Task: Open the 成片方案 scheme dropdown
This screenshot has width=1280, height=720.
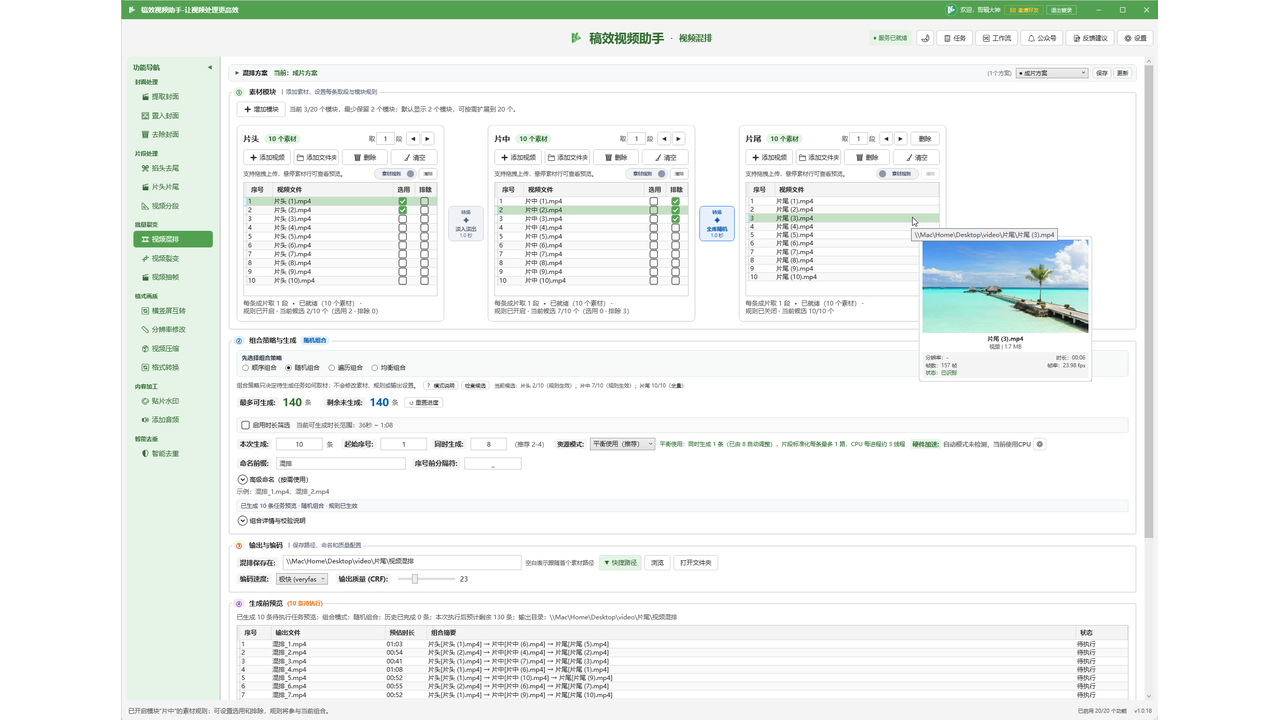Action: tap(1051, 73)
